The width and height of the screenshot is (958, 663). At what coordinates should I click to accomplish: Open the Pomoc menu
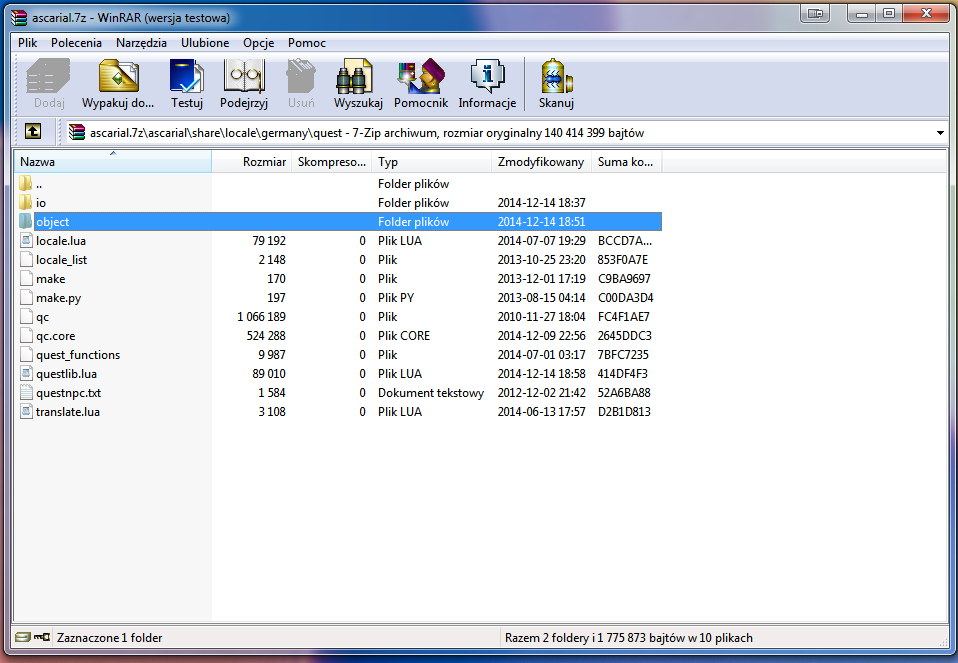click(307, 43)
